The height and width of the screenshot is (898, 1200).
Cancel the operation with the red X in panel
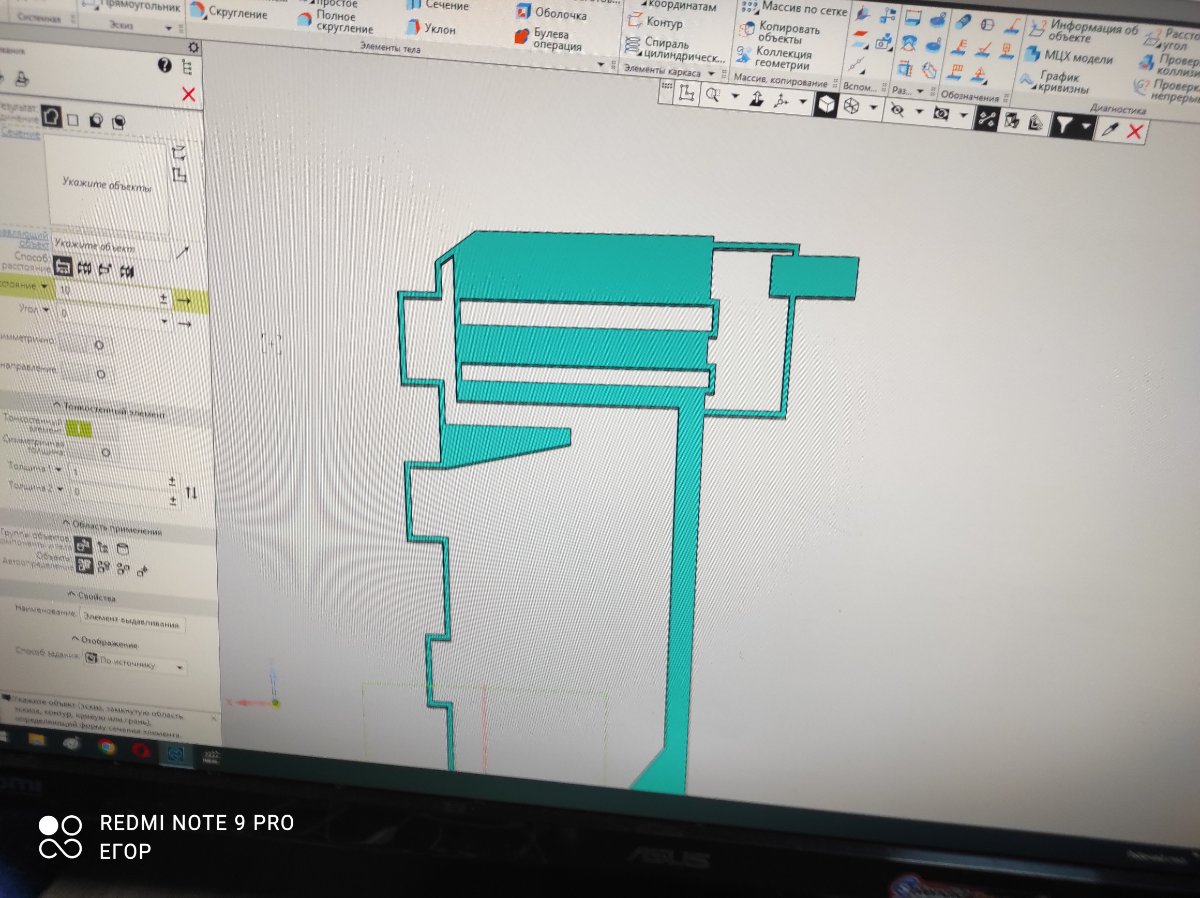pyautogui.click(x=188, y=95)
